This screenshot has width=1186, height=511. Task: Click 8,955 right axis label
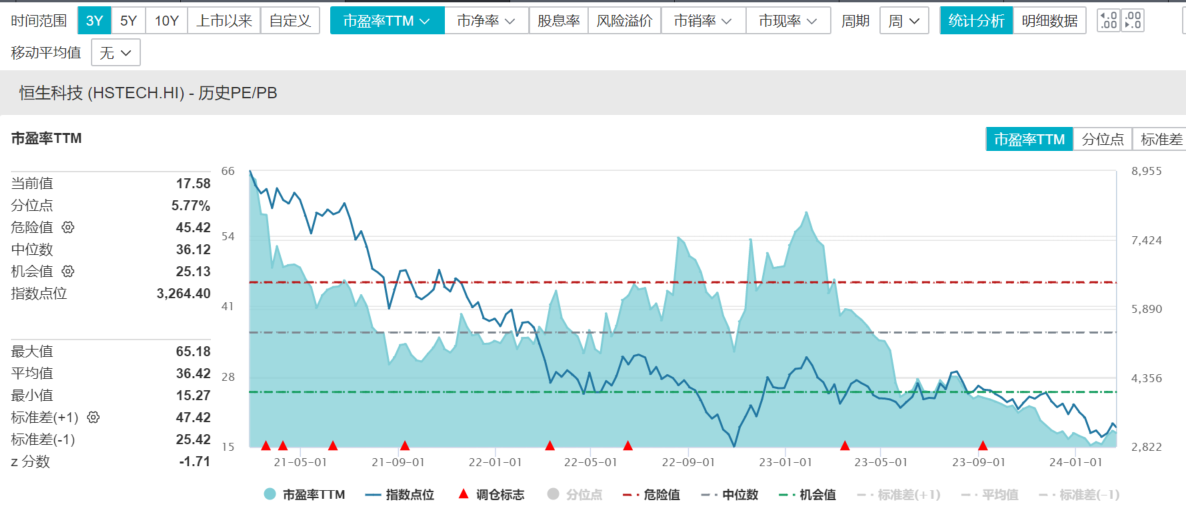[1147, 172]
